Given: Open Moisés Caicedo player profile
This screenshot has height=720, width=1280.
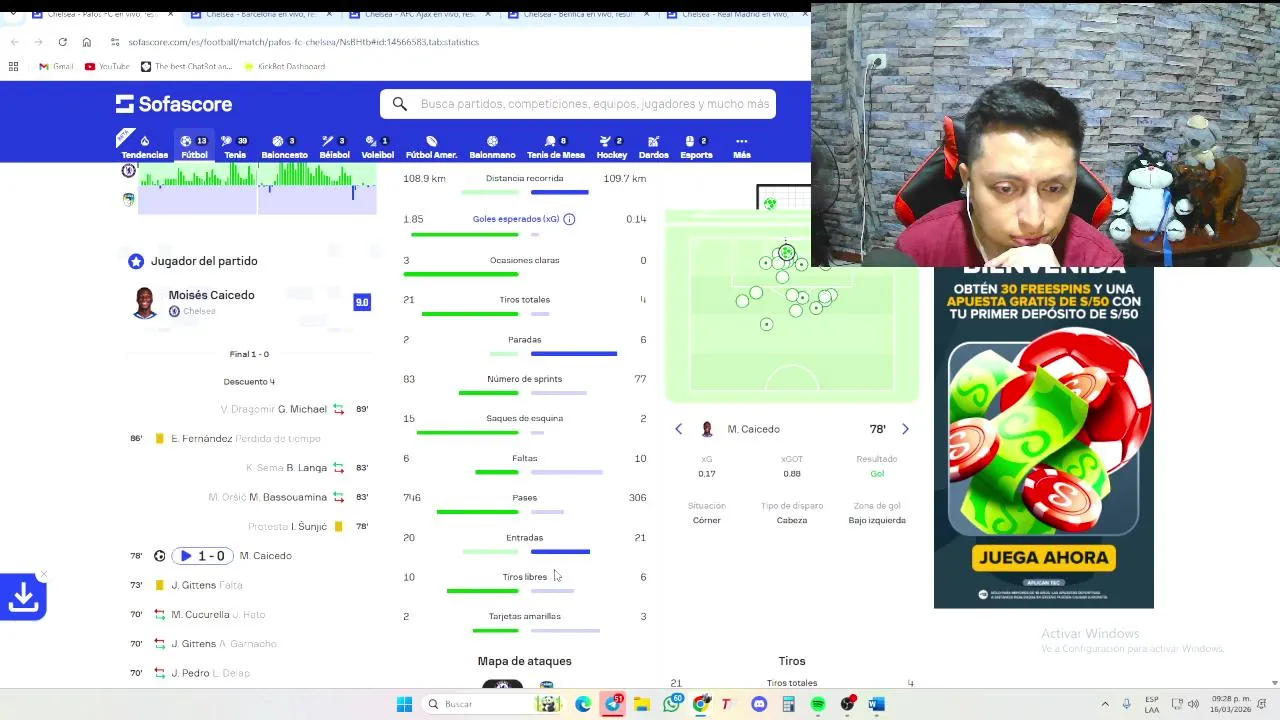Looking at the screenshot, I should [211, 295].
